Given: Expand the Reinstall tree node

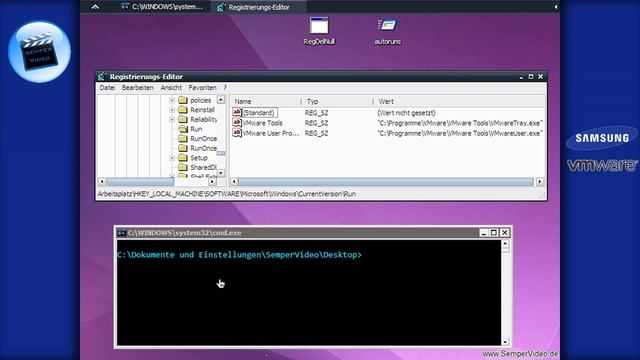Looking at the screenshot, I should (172, 110).
